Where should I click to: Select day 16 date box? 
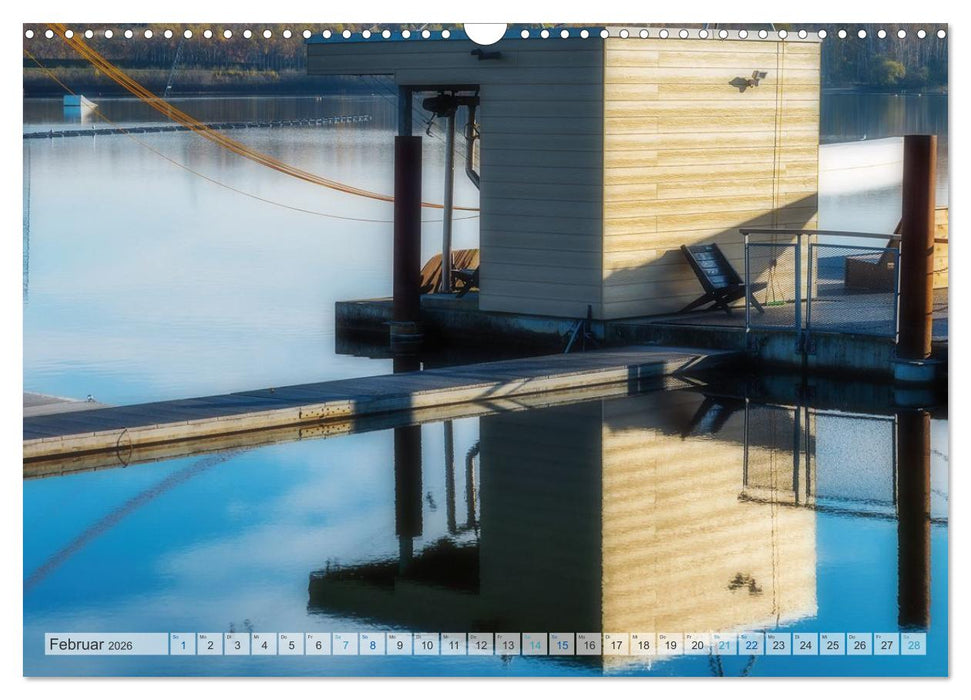(x=588, y=645)
